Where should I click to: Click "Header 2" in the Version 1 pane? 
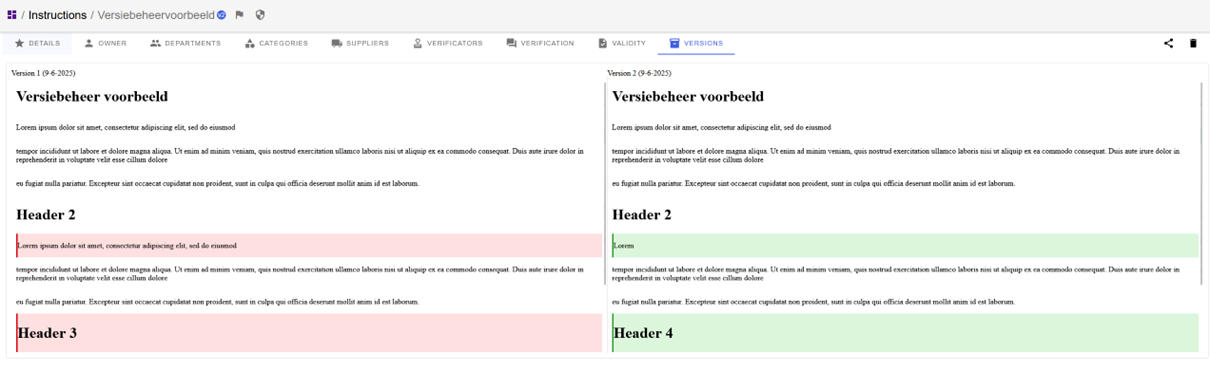(46, 214)
